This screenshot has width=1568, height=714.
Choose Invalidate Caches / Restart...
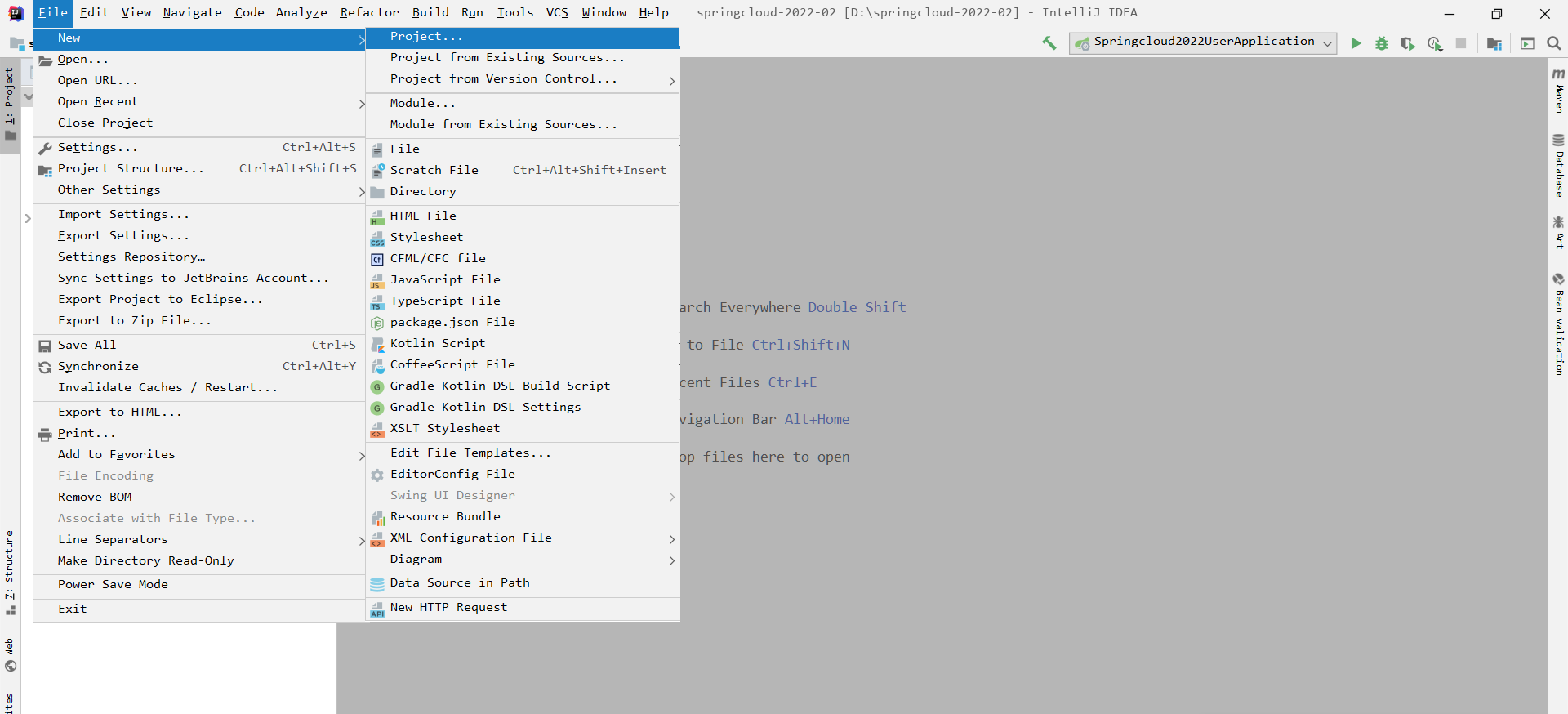199,387
